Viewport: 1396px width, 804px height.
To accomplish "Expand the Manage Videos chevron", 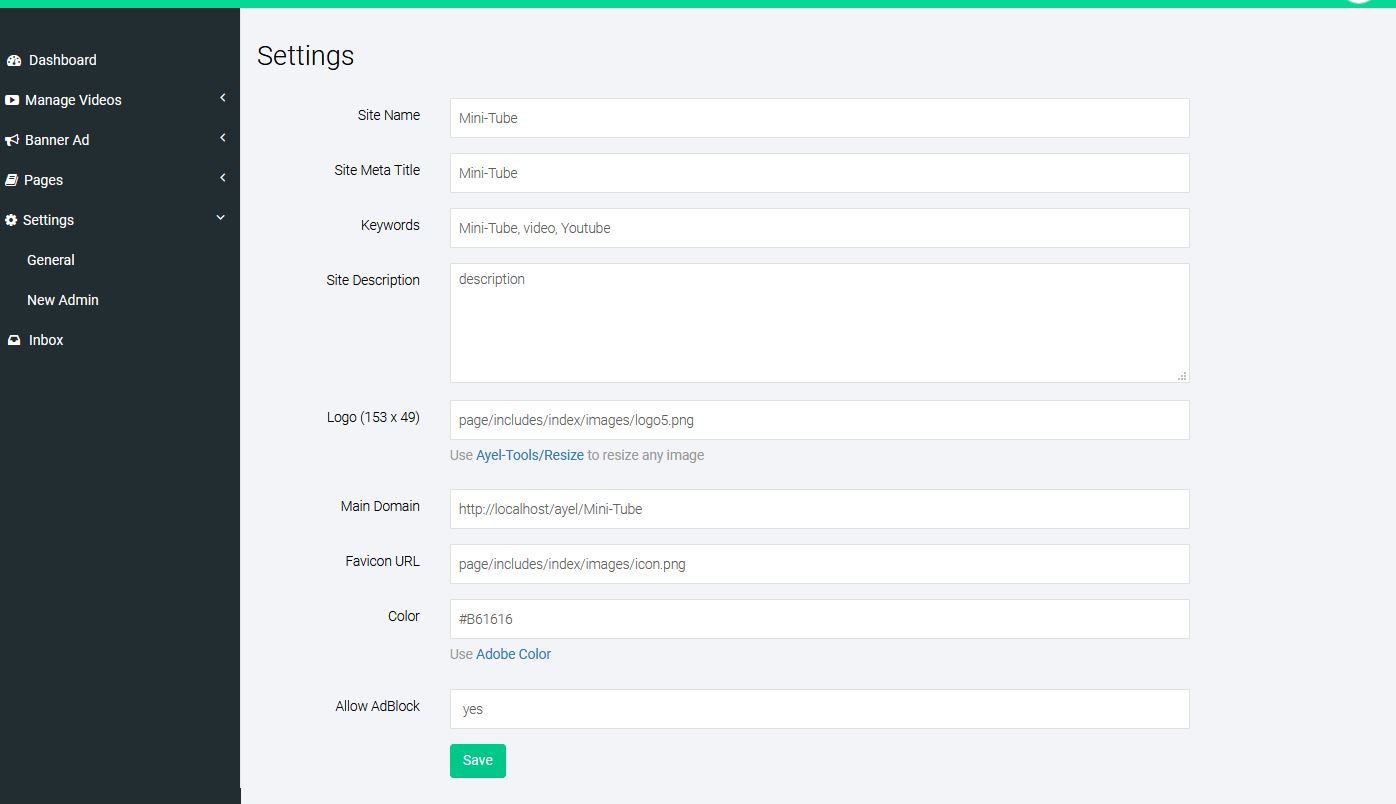I will click(x=222, y=98).
